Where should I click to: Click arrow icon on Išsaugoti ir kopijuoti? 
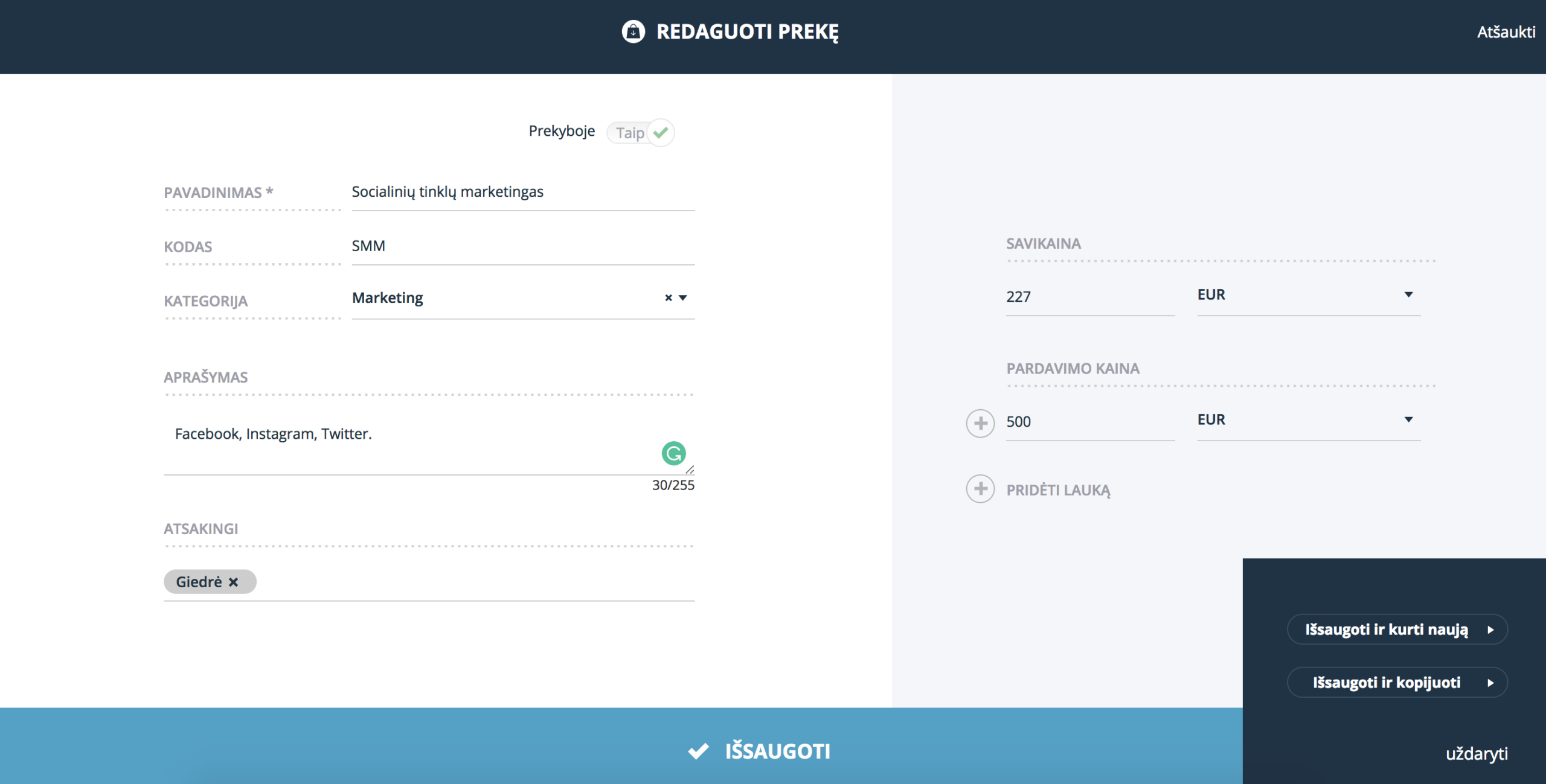click(x=1491, y=683)
